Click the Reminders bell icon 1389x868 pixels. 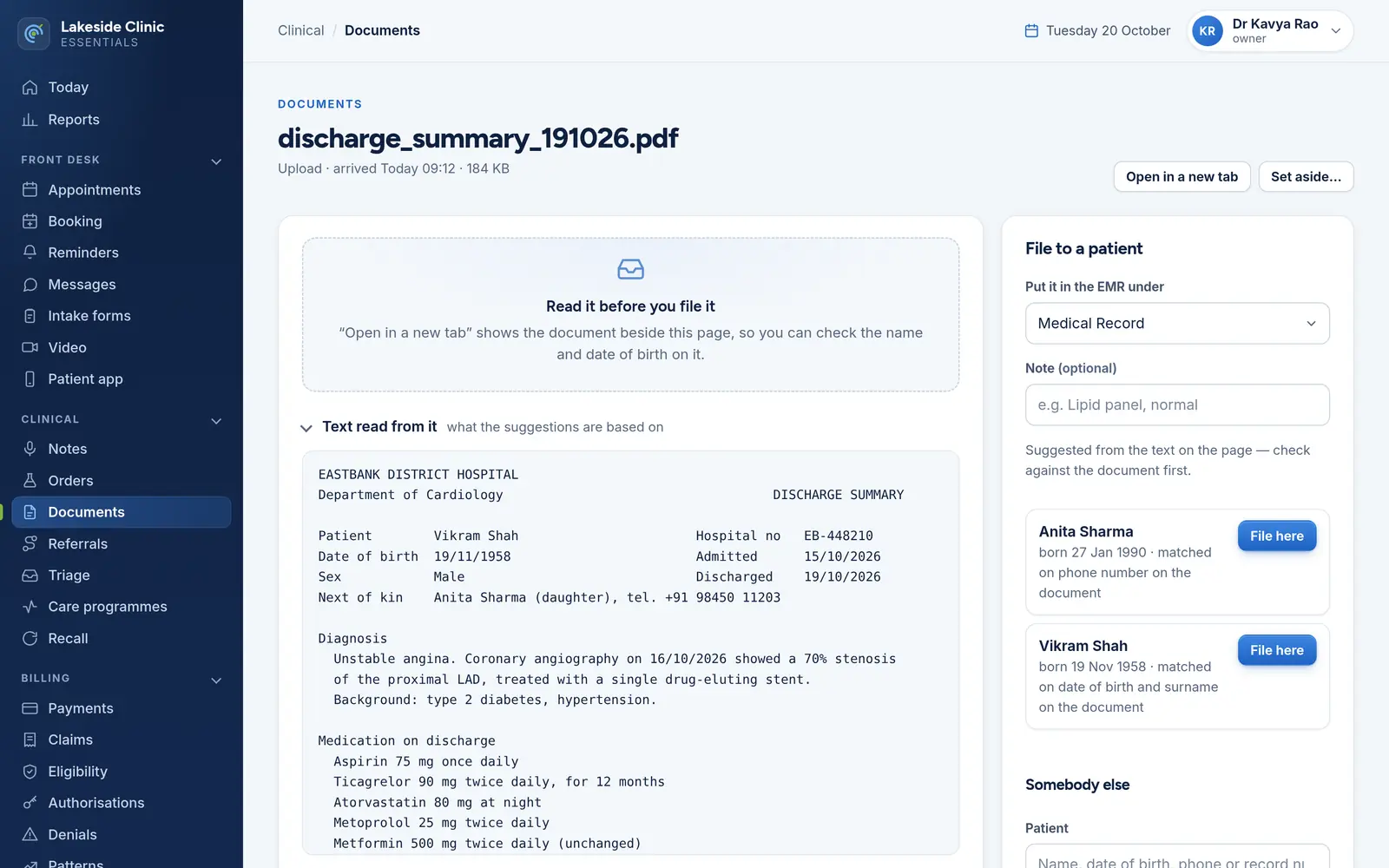(x=30, y=253)
